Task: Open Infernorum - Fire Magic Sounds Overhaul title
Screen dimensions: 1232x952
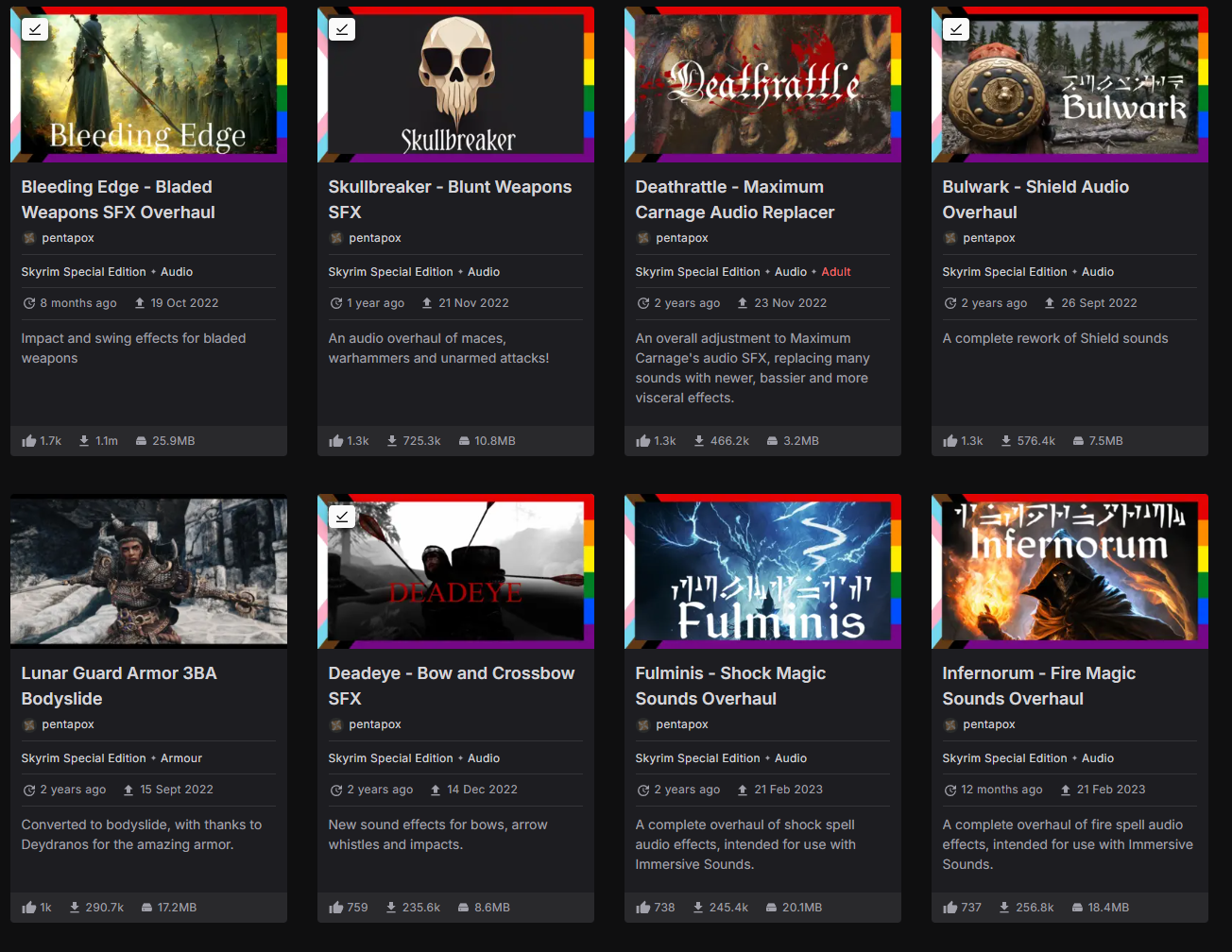Action: [x=1039, y=686]
